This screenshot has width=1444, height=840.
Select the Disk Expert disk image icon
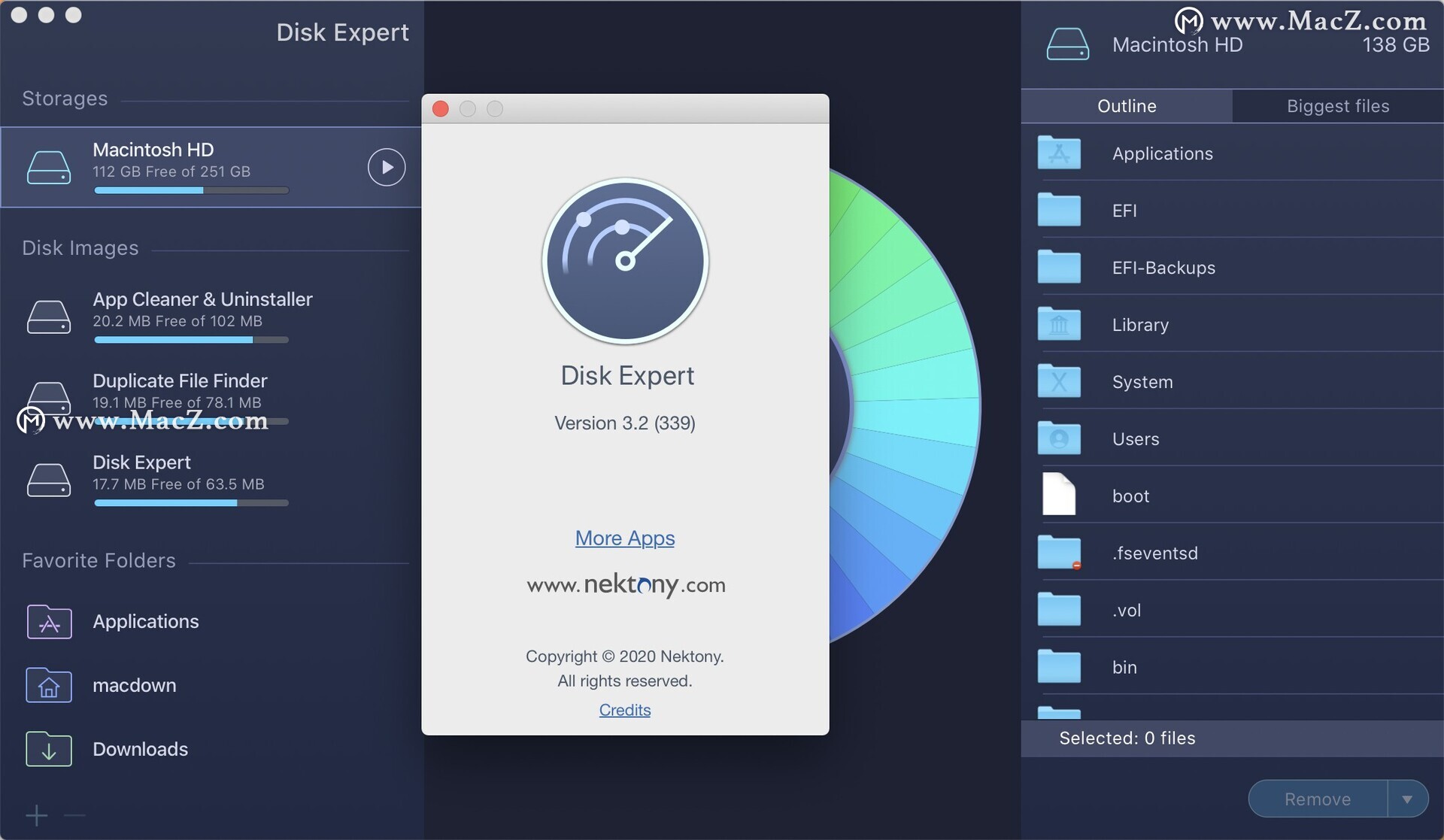49,480
